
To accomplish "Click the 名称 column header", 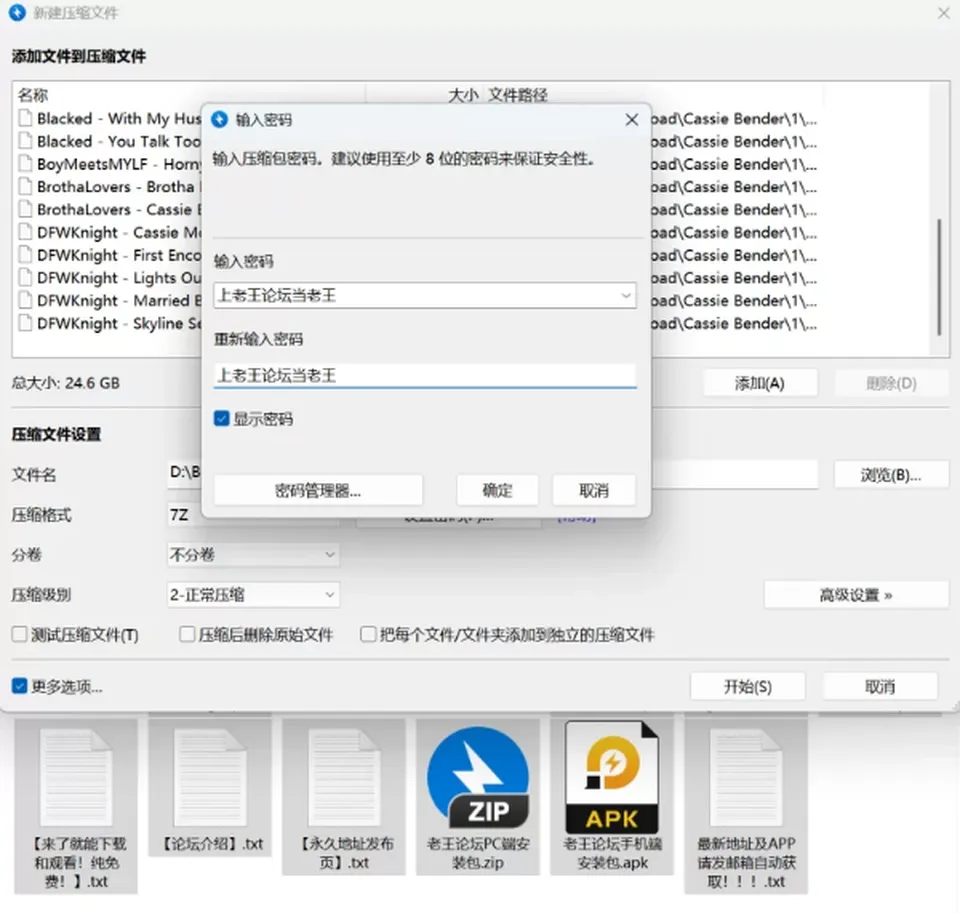I will [x=32, y=95].
